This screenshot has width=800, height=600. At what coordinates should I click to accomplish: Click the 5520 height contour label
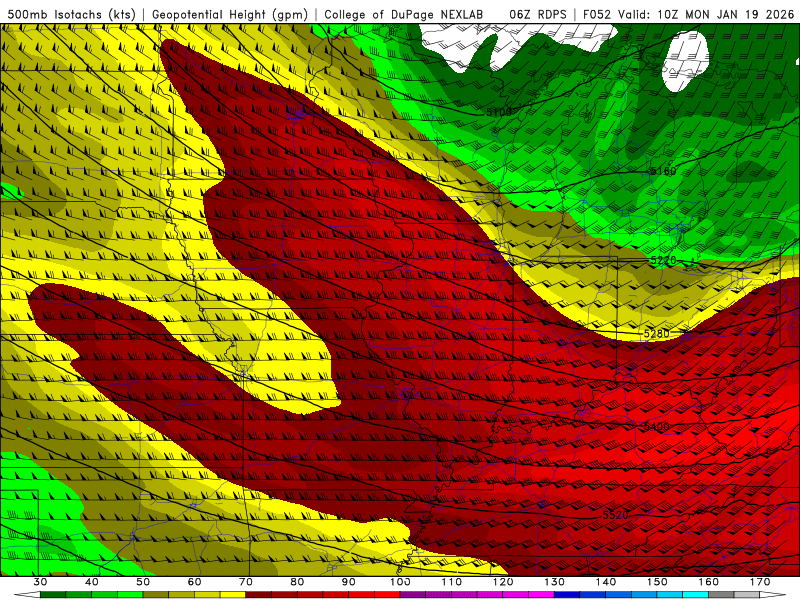[x=615, y=515]
